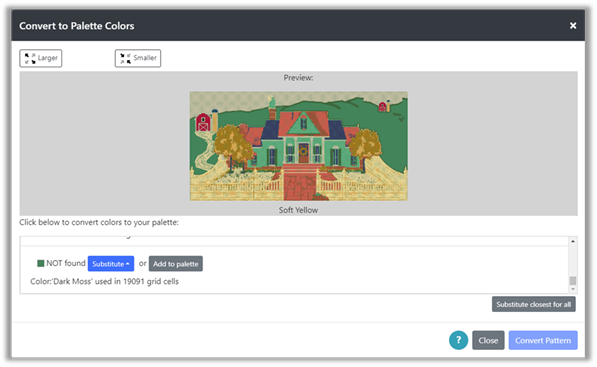Viewport: 597px width, 367px height.
Task: Add Dark Moss color to palette
Action: click(176, 263)
